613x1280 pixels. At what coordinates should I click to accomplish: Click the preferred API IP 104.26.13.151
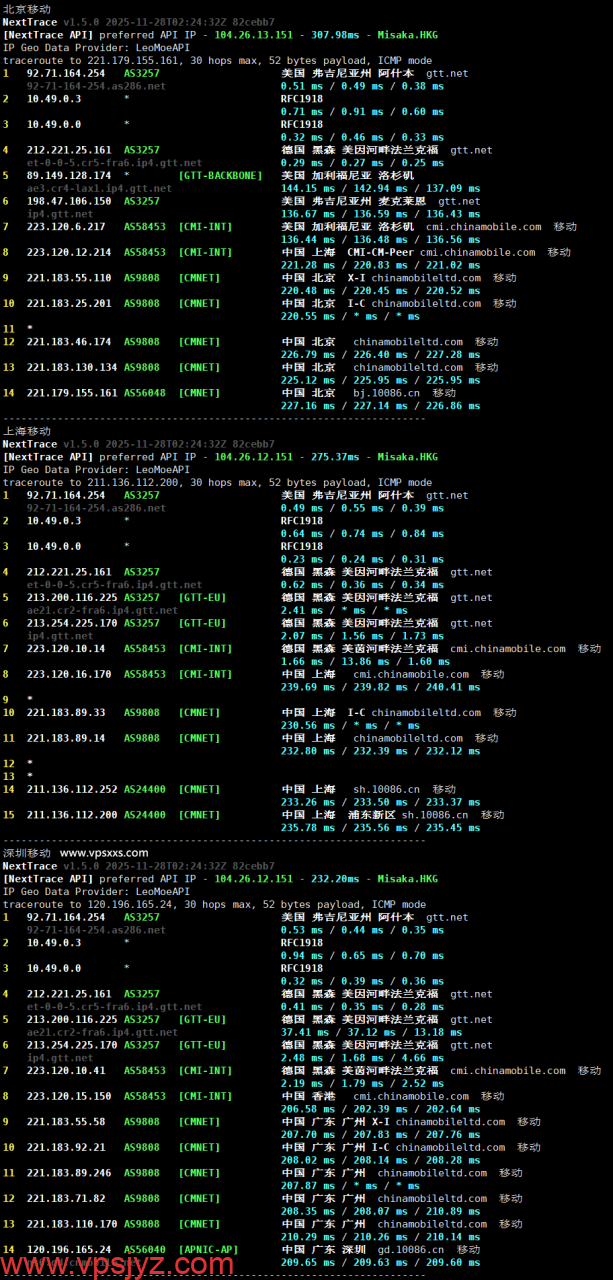coord(253,35)
